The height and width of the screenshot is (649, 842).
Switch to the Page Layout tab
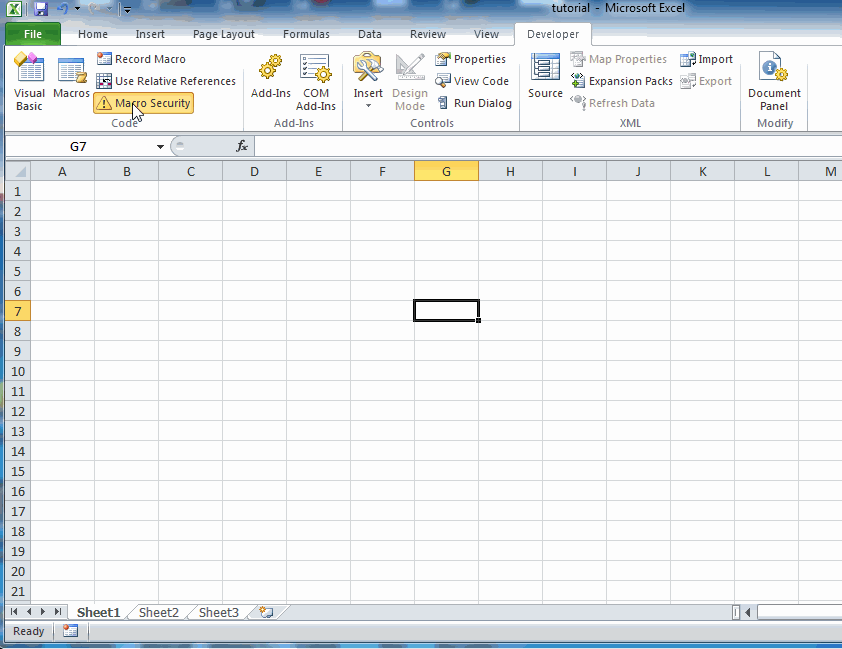pos(223,34)
